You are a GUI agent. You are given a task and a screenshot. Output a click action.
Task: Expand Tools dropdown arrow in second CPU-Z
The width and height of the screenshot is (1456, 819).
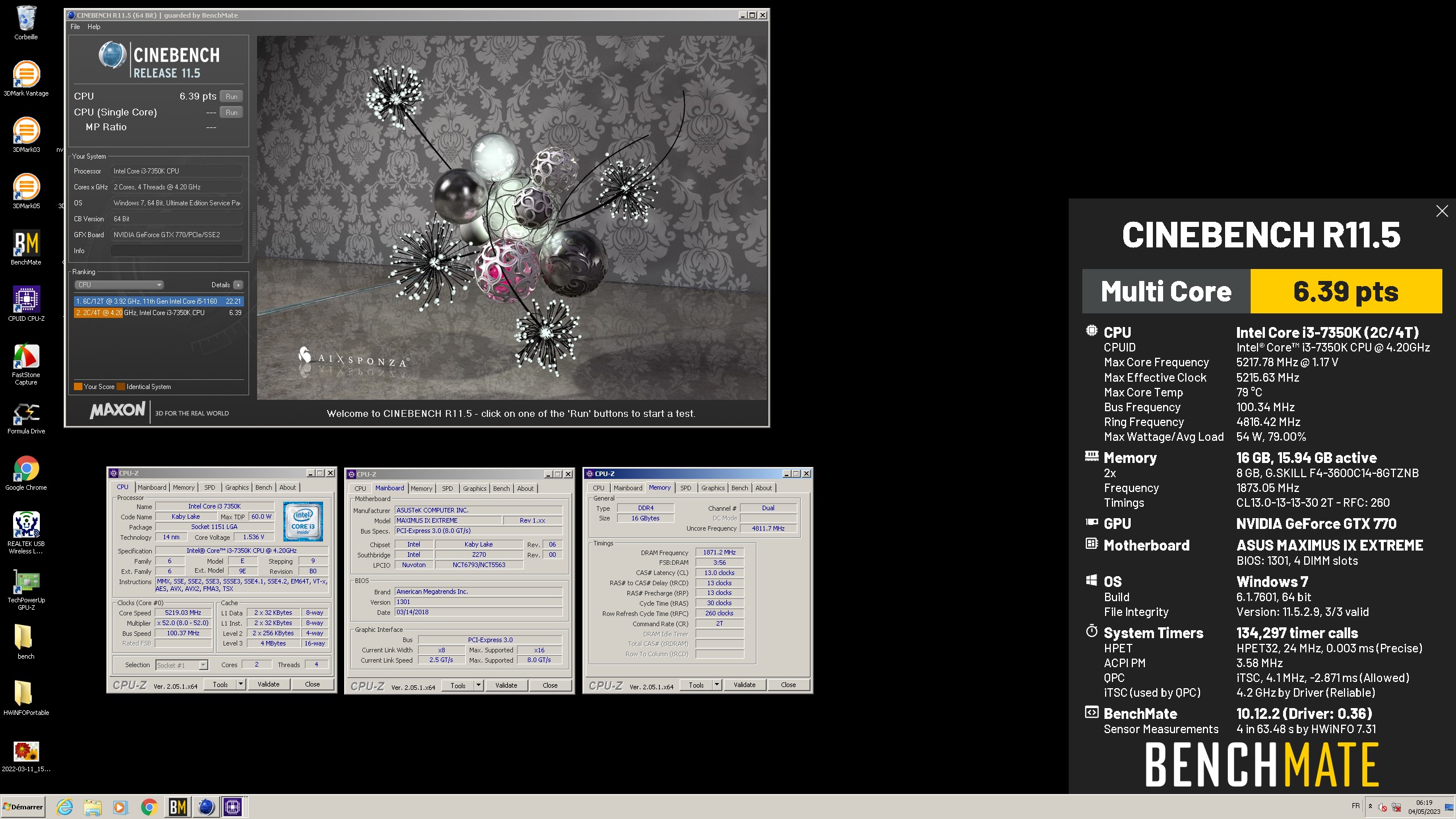tap(479, 685)
